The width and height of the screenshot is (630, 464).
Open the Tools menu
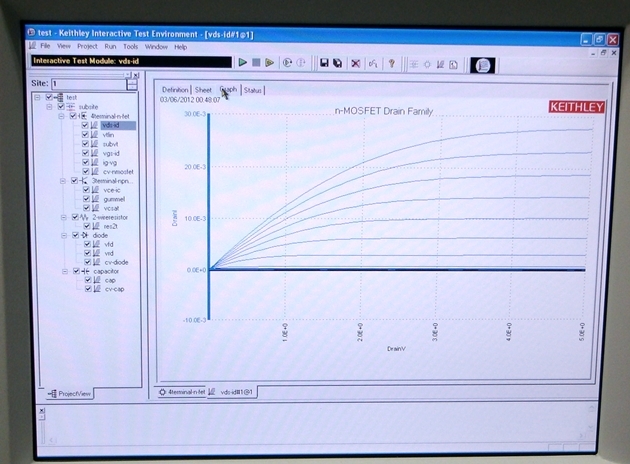coord(131,47)
